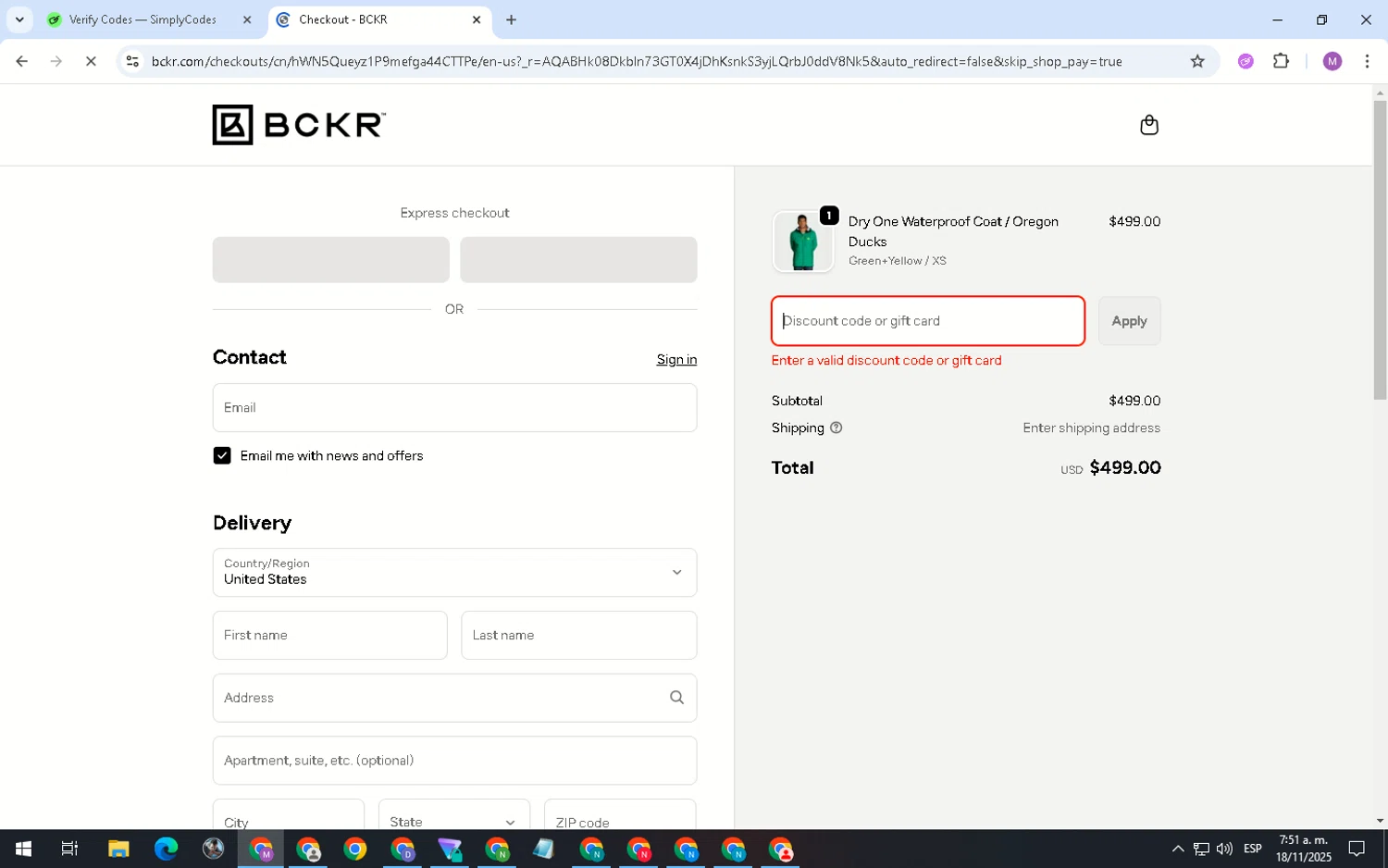The width and height of the screenshot is (1388, 868).
Task: Click the first express checkout button
Action: coord(330,259)
